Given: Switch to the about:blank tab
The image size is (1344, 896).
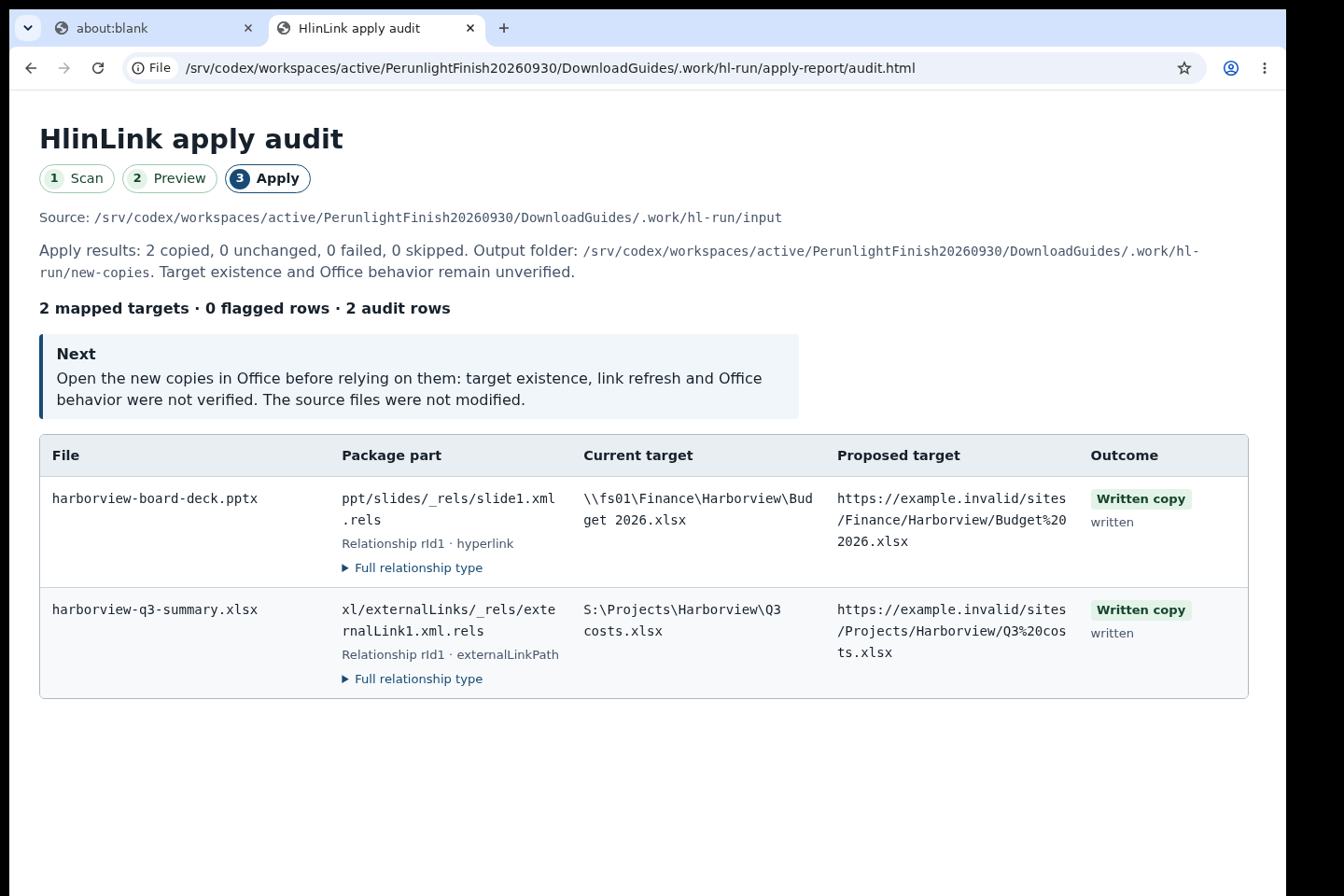Looking at the screenshot, I should click(x=155, y=28).
